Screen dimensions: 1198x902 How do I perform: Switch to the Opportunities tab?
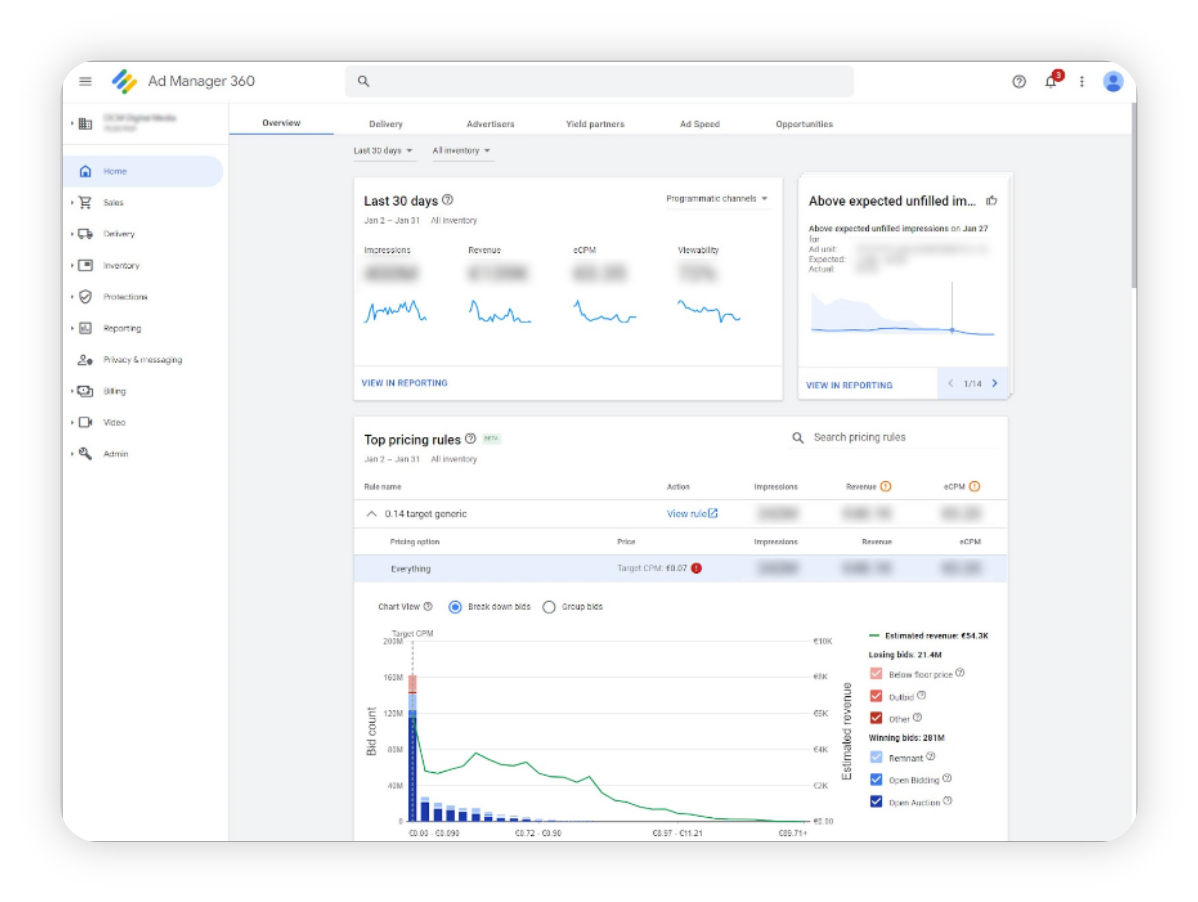(804, 124)
